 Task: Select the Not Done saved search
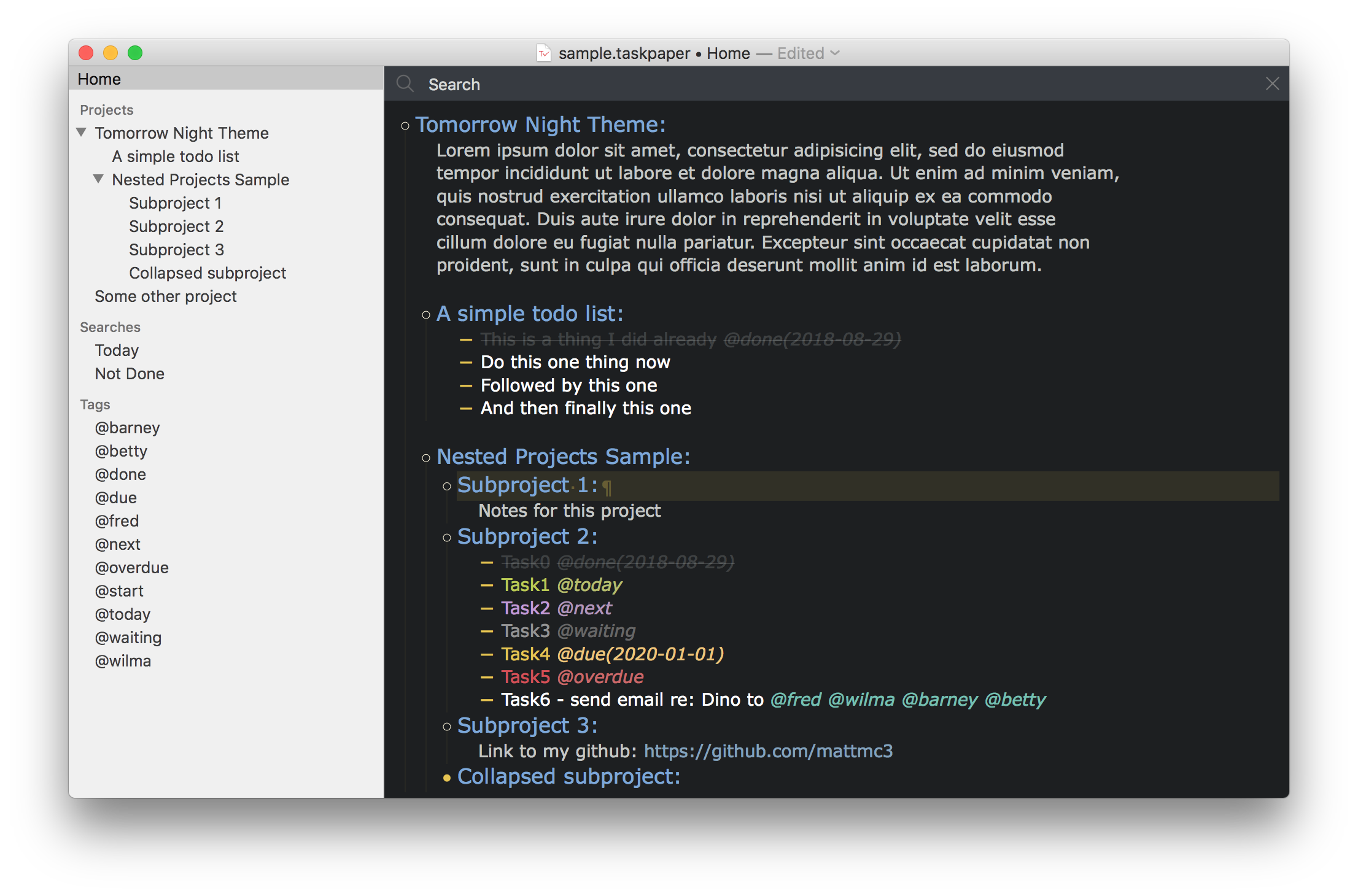pyautogui.click(x=130, y=374)
